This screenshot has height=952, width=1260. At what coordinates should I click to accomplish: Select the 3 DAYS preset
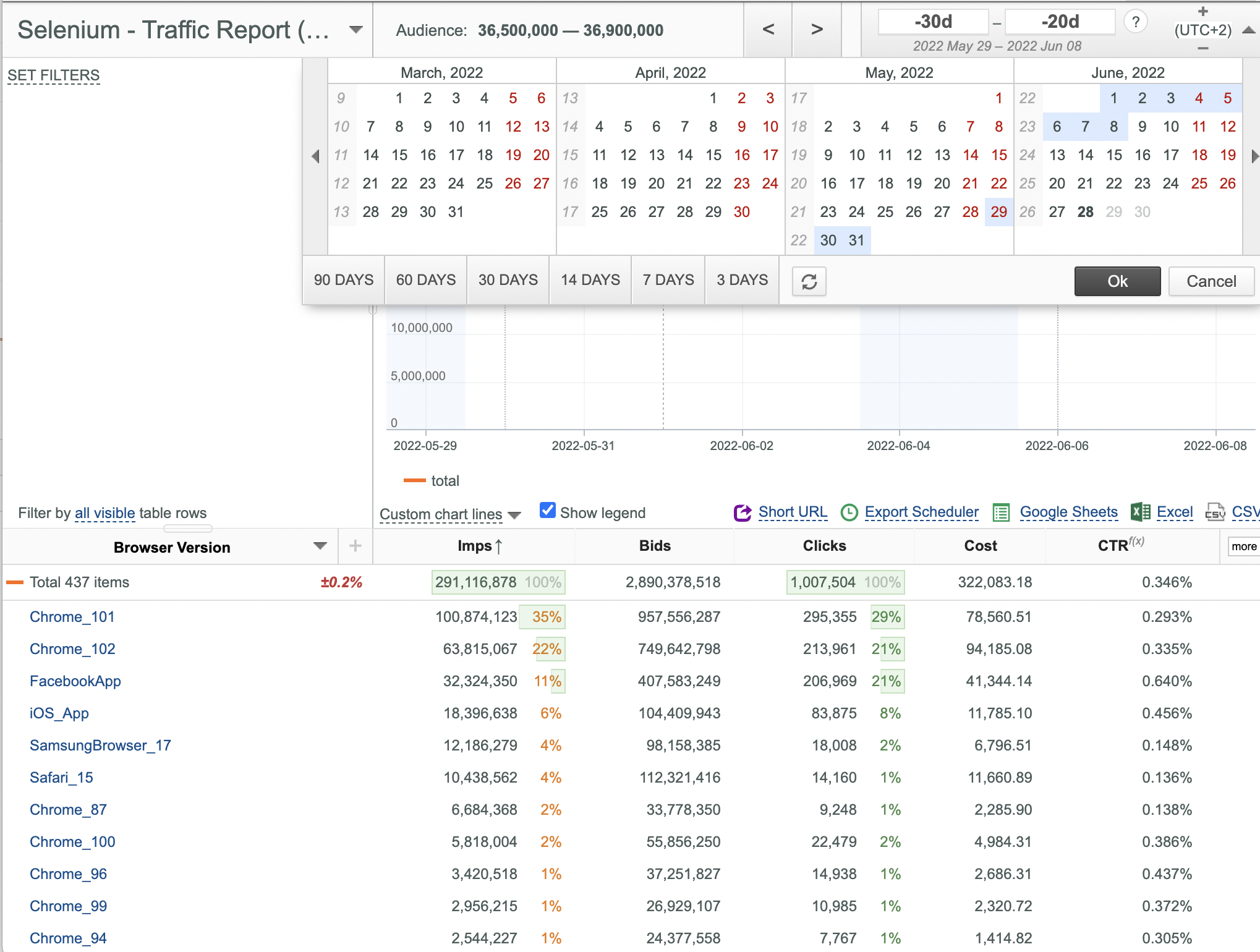742,280
